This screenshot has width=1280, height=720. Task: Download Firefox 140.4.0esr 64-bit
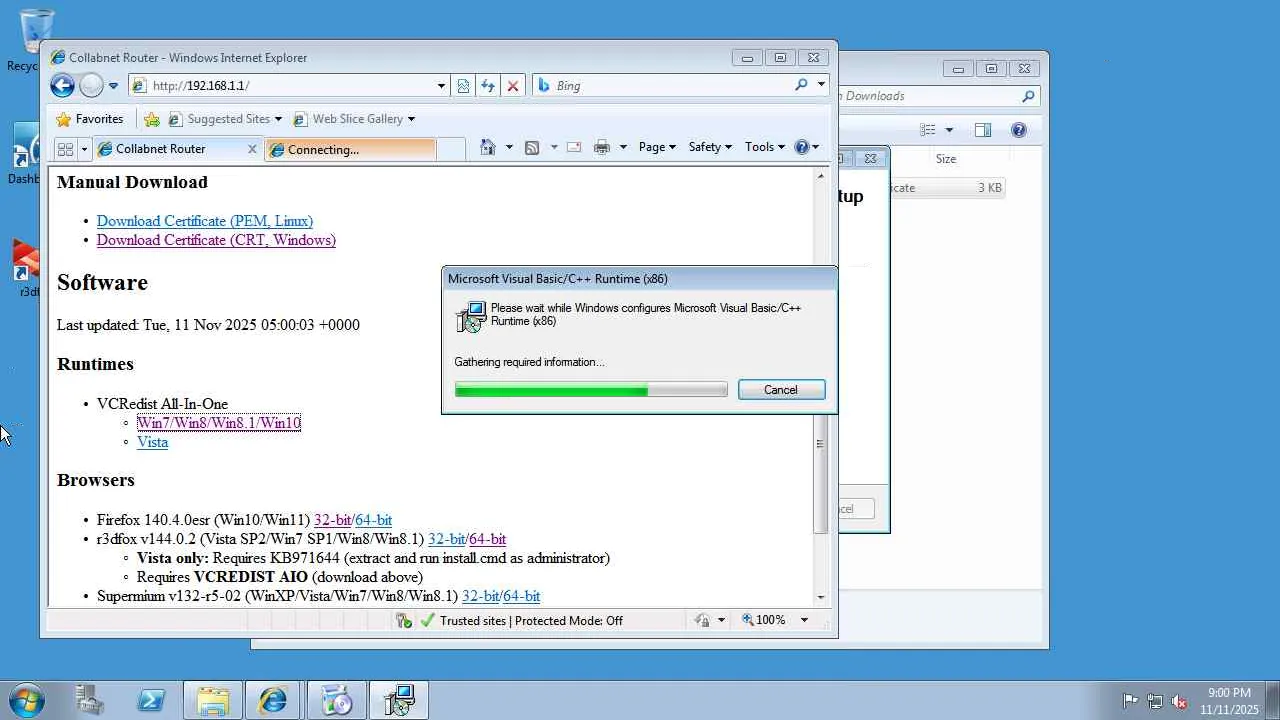pyautogui.click(x=373, y=520)
